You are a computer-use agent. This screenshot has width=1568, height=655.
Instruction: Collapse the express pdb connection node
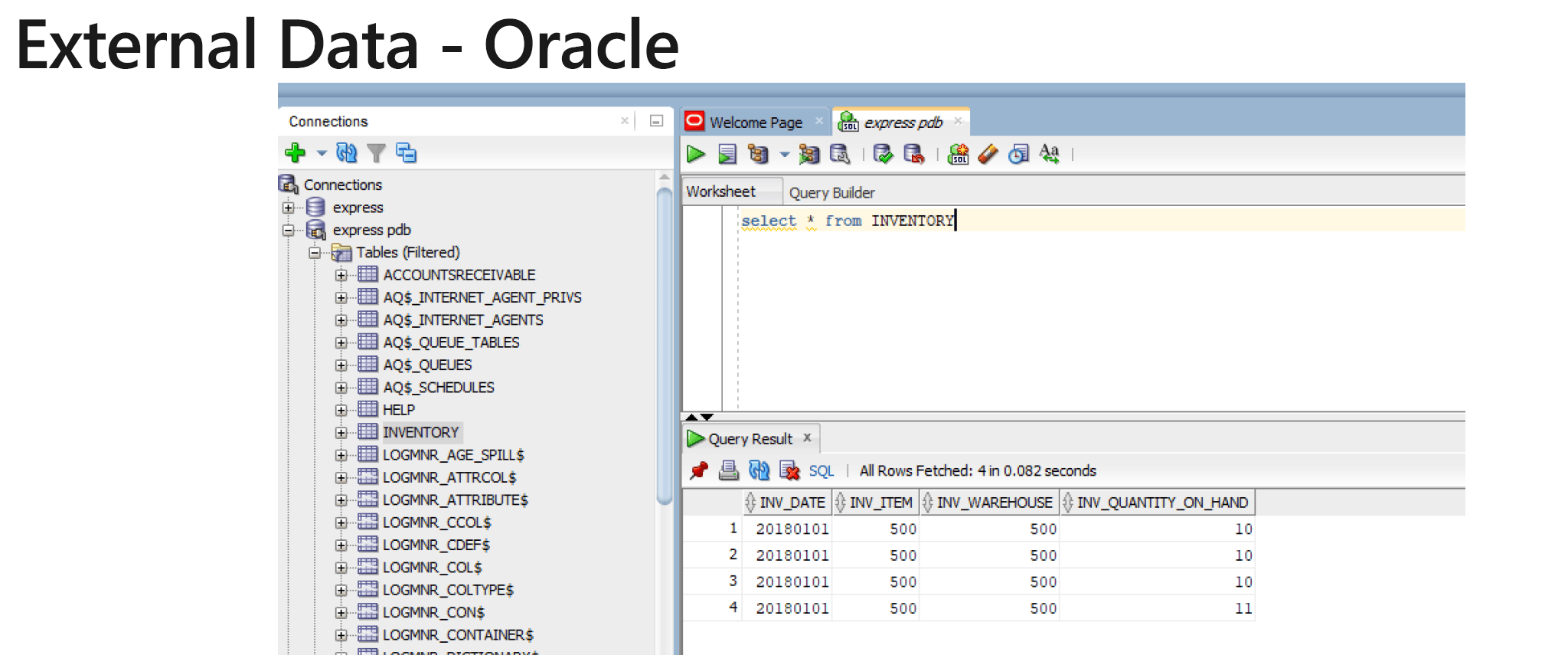tap(288, 230)
